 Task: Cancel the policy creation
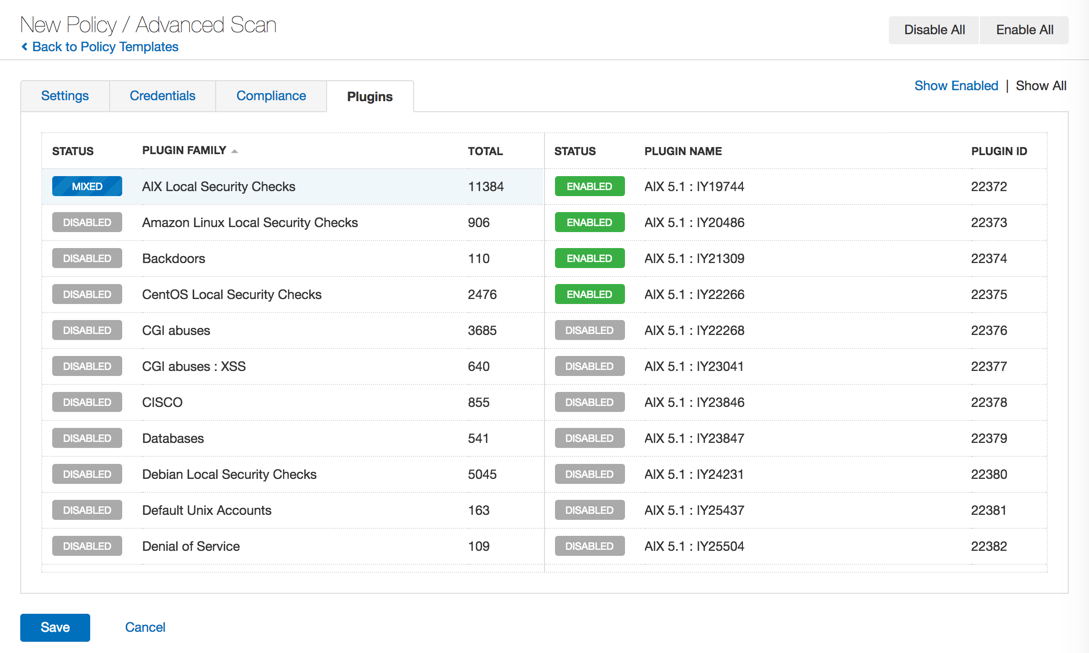(x=145, y=627)
